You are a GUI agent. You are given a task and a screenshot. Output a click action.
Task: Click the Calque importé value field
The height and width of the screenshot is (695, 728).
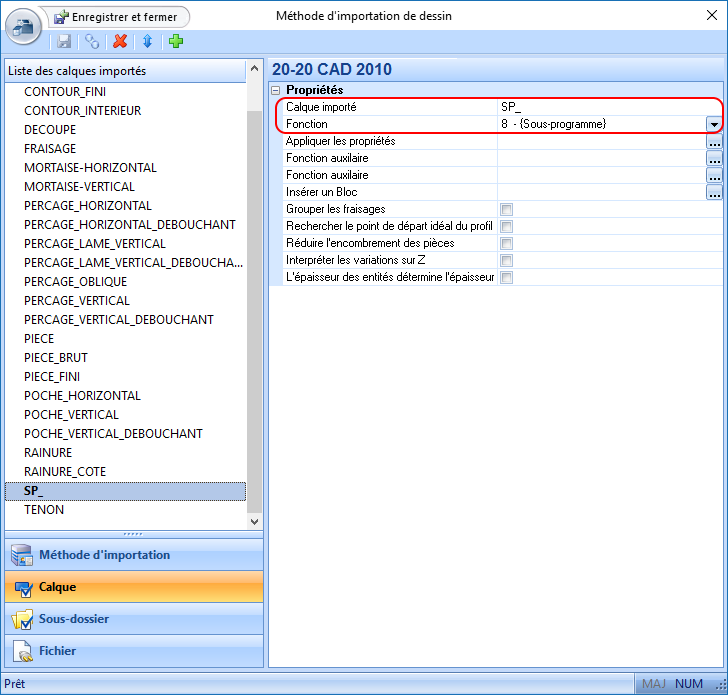click(600, 107)
